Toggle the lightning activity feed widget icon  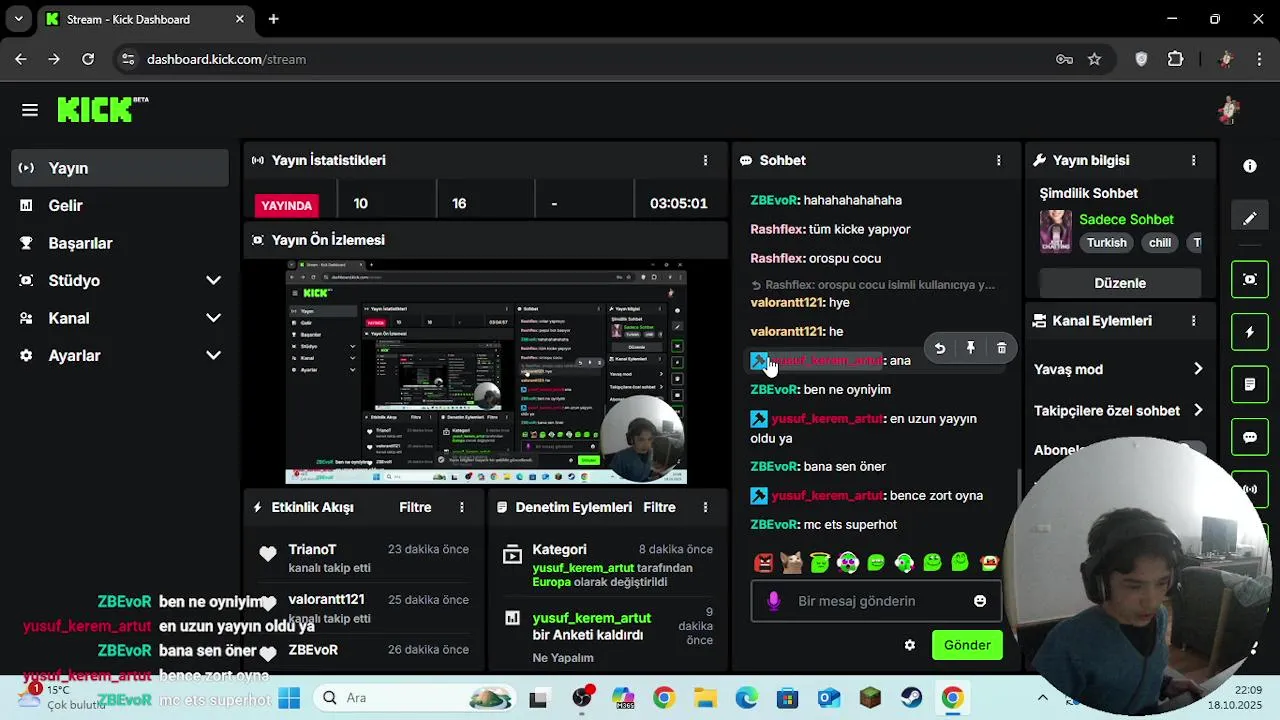coord(1250,332)
